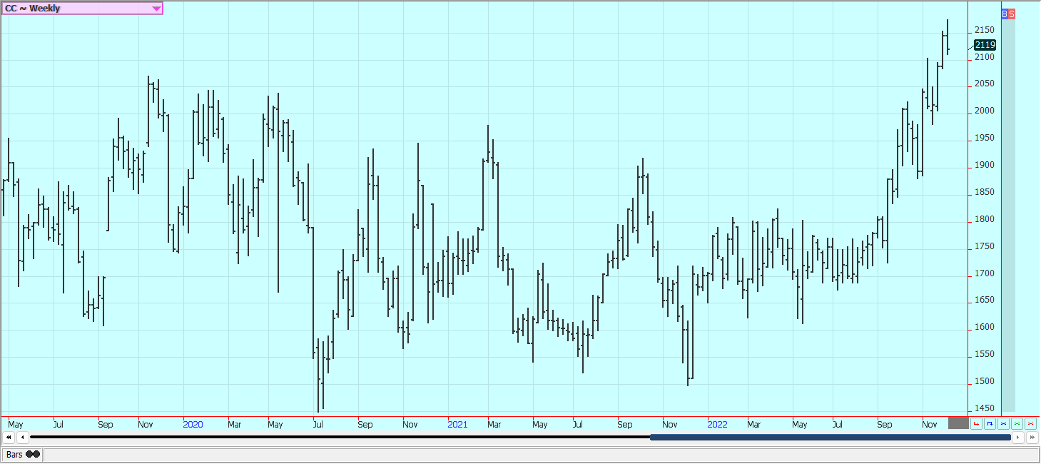Click the blue 2020 year label
Image resolution: width=1042 pixels, height=464 pixels.
[x=193, y=424]
